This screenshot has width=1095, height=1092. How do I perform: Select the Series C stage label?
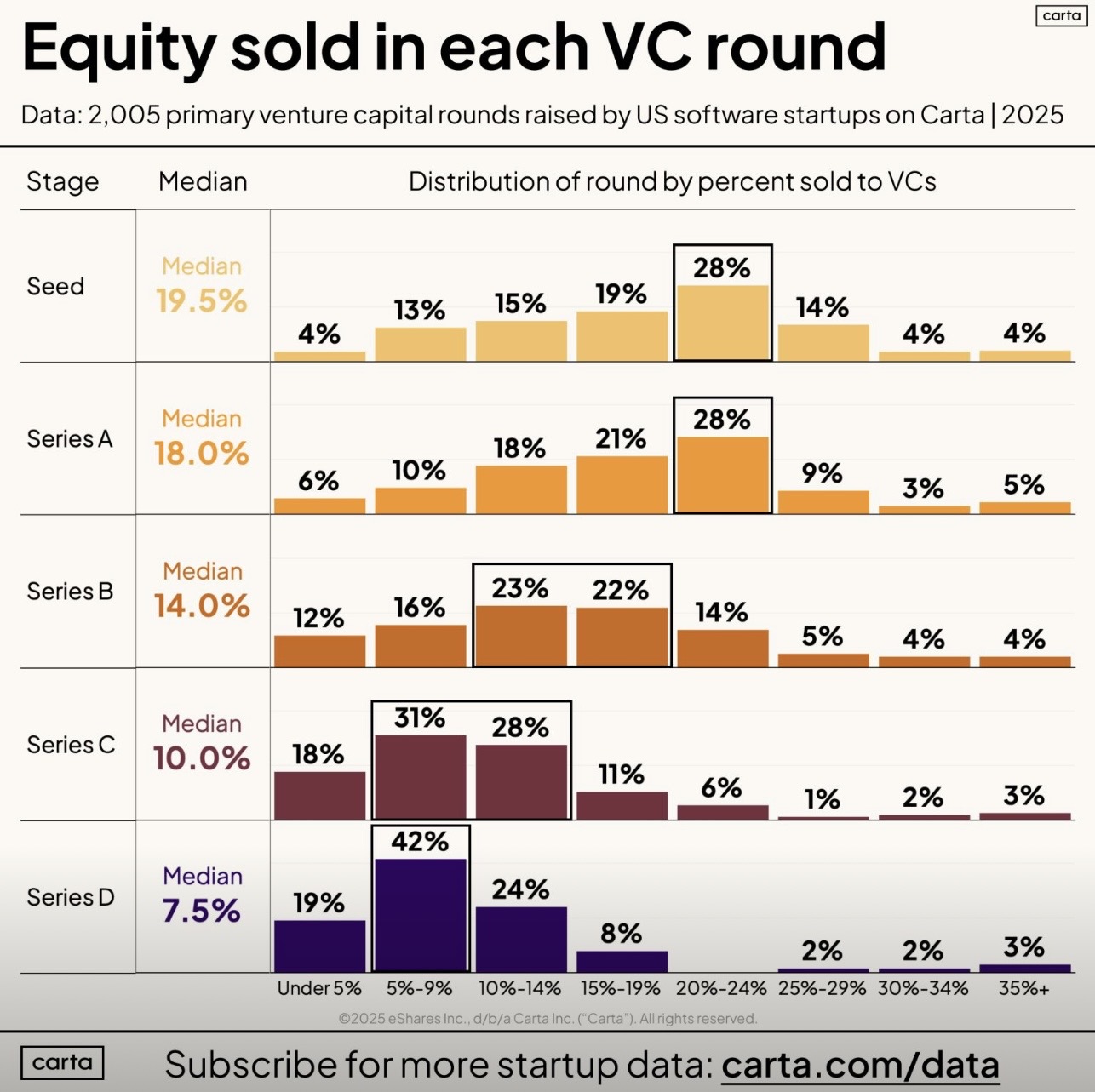click(71, 745)
